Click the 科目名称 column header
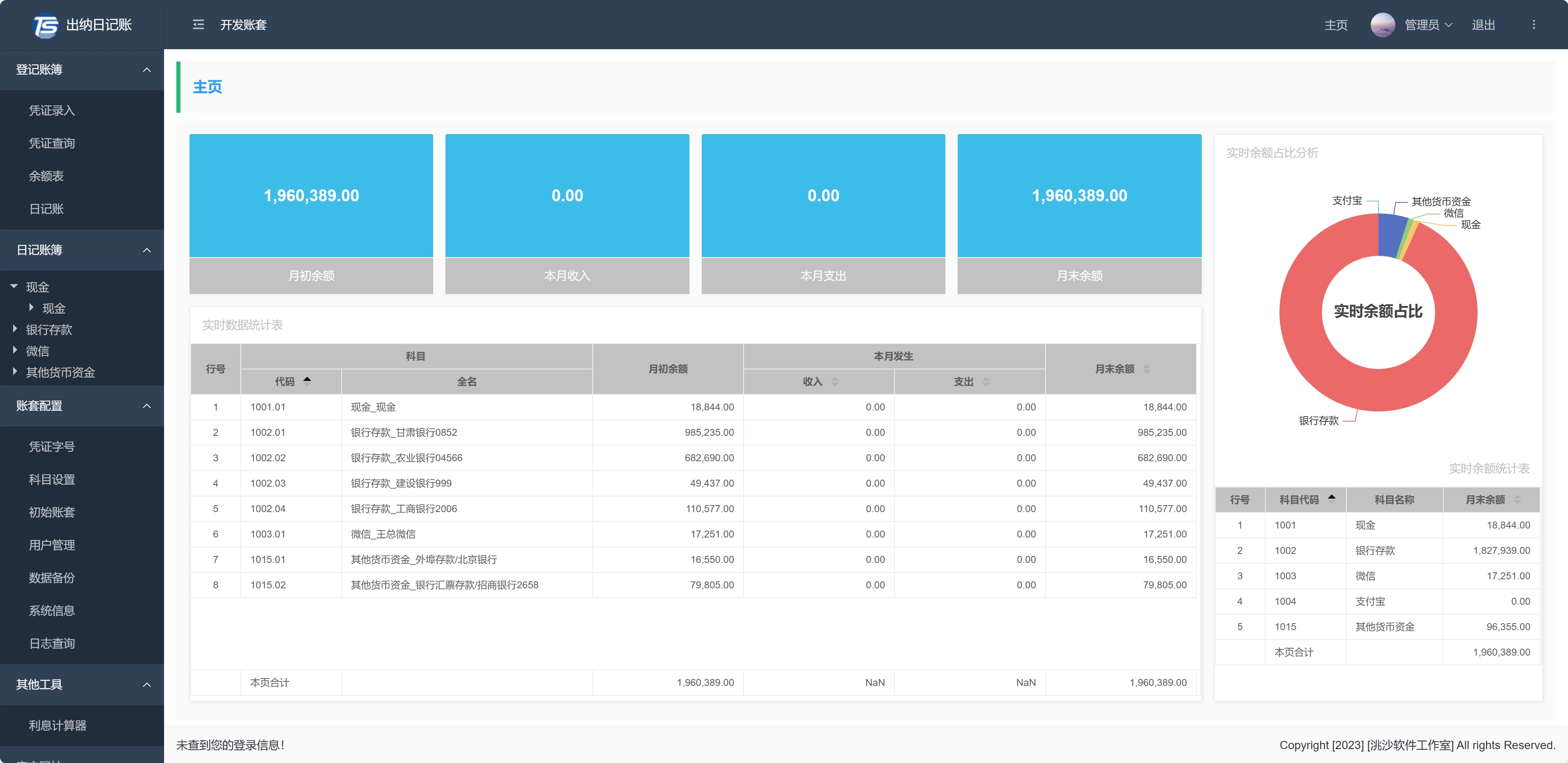The width and height of the screenshot is (1568, 763). coord(1394,499)
